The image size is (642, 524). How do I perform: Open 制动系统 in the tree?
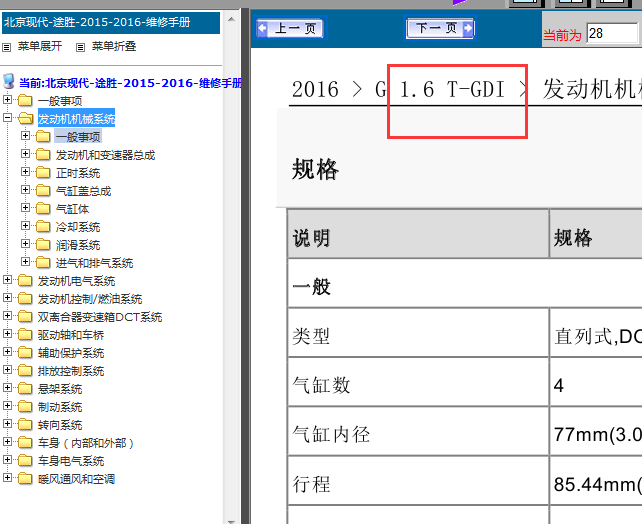(x=60, y=407)
